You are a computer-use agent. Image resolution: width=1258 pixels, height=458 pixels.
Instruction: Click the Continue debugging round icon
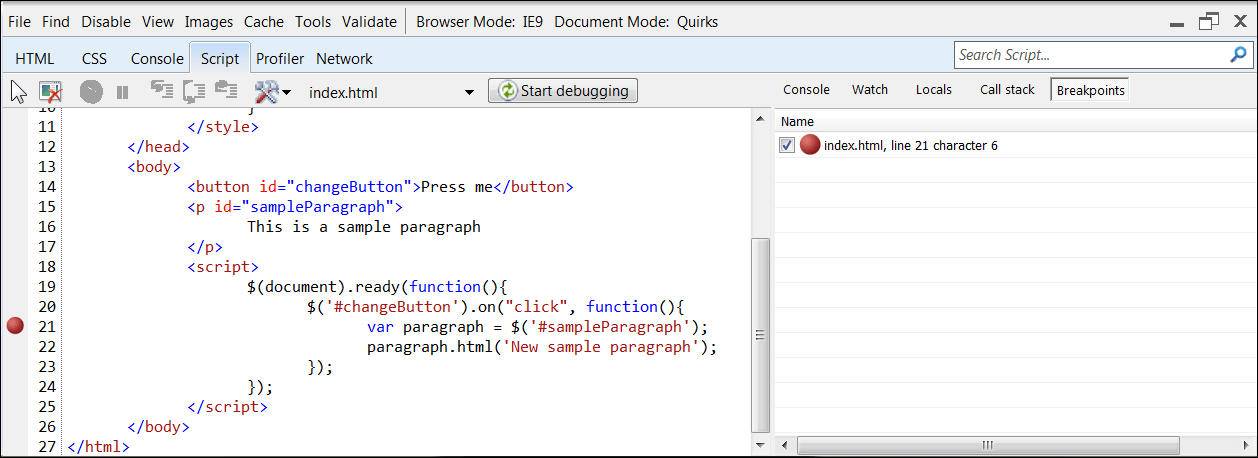(x=91, y=92)
